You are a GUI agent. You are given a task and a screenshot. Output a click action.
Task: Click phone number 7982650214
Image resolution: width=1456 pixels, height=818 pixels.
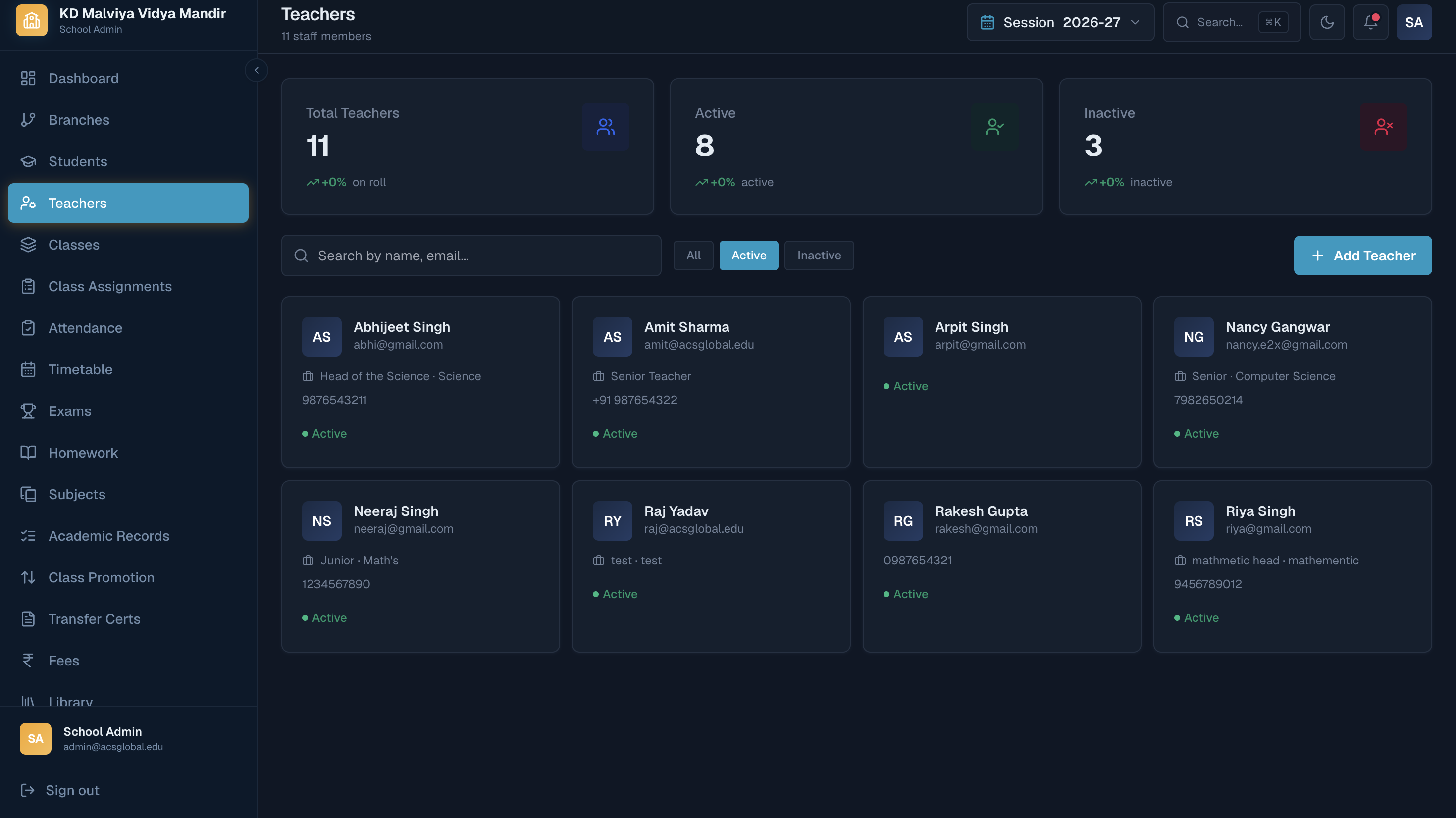click(1208, 400)
